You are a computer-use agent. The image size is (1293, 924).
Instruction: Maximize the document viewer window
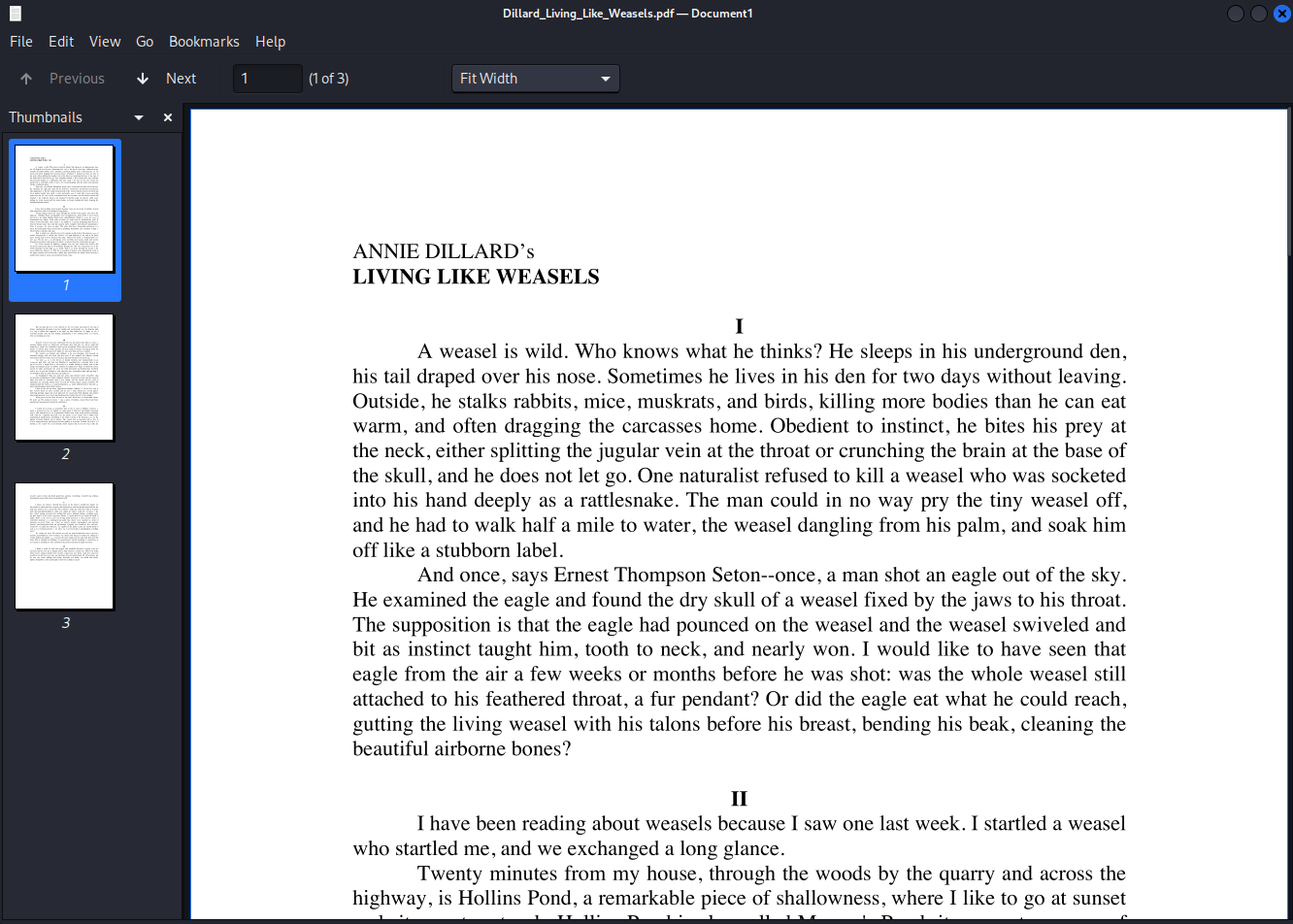pos(1259,14)
